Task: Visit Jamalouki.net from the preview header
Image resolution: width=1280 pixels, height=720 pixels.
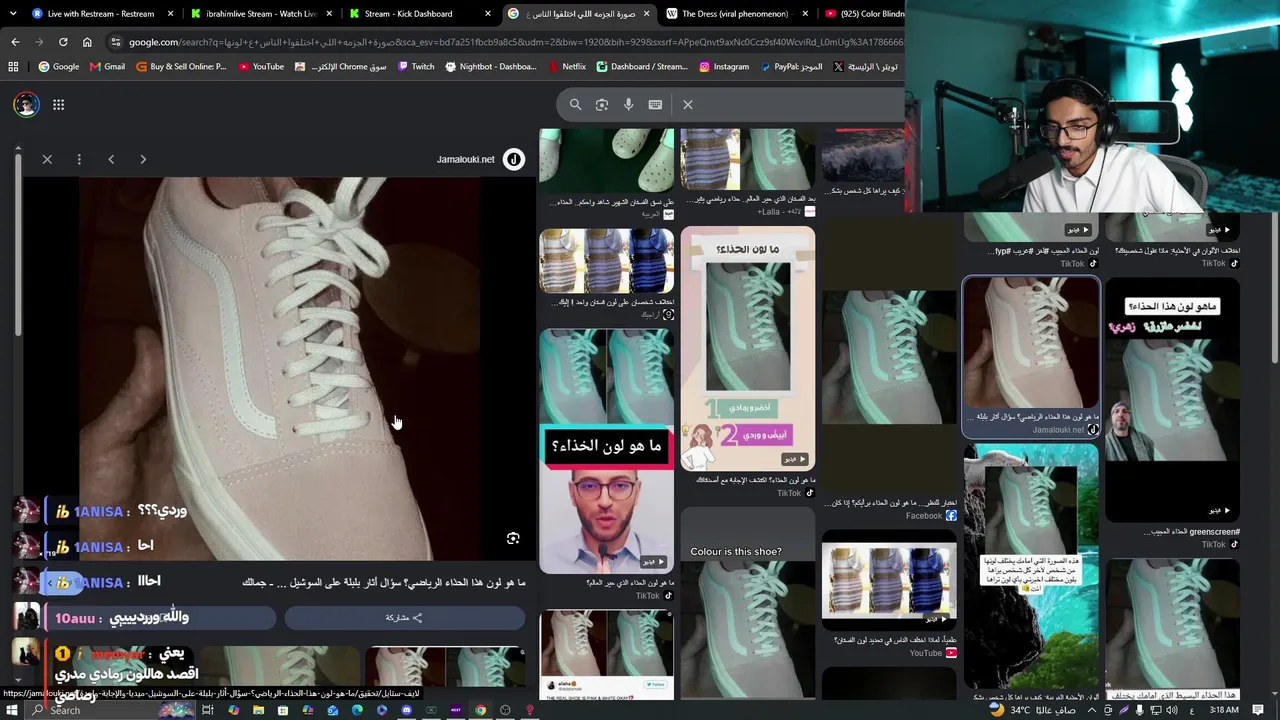Action: (x=466, y=159)
